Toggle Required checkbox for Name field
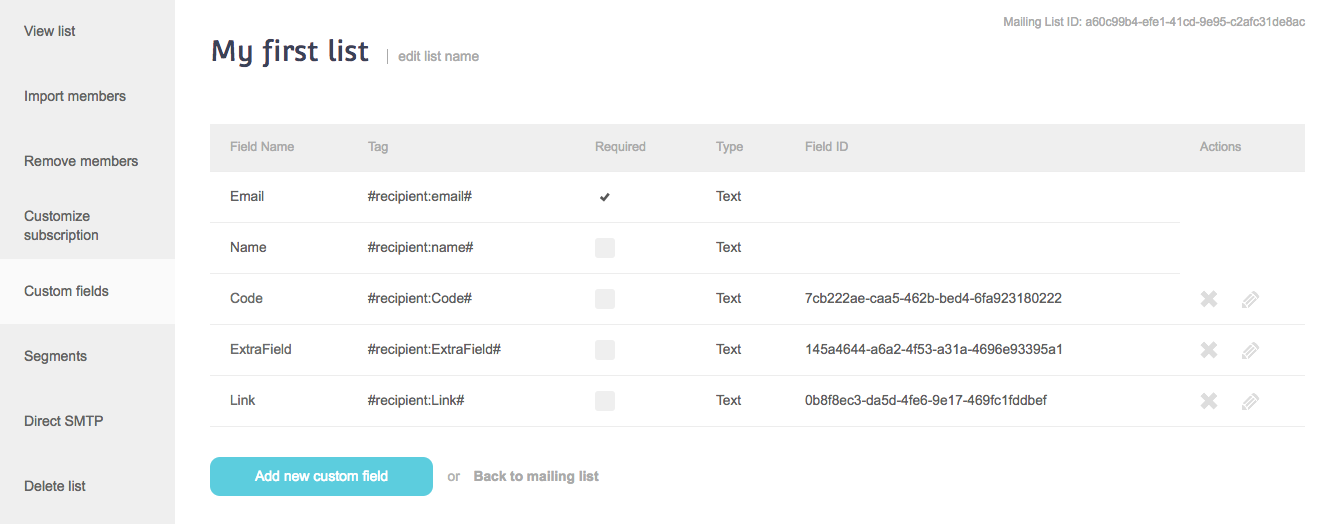This screenshot has height=524, width=1324. [x=605, y=248]
